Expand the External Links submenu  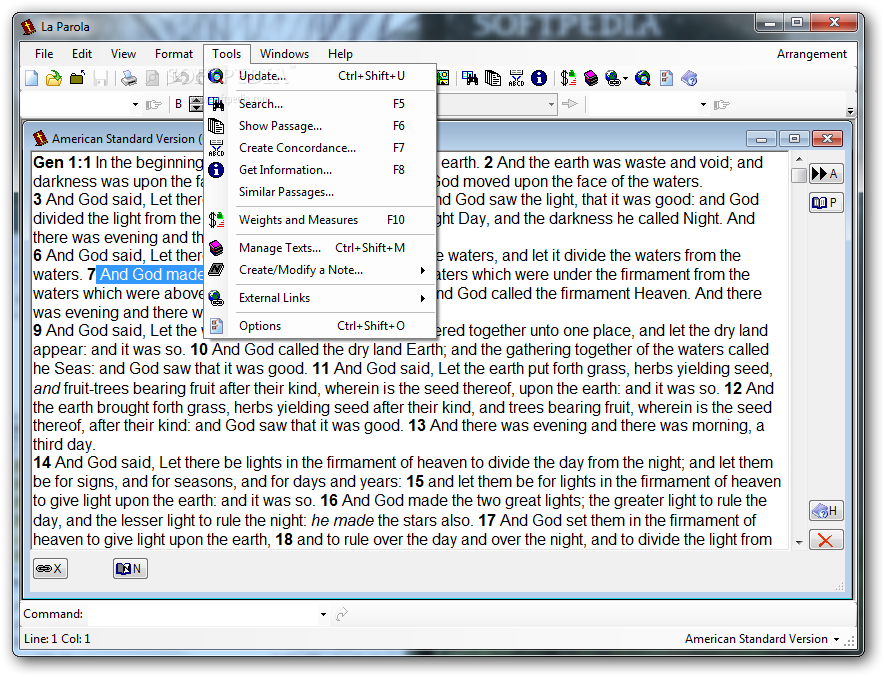tap(422, 298)
